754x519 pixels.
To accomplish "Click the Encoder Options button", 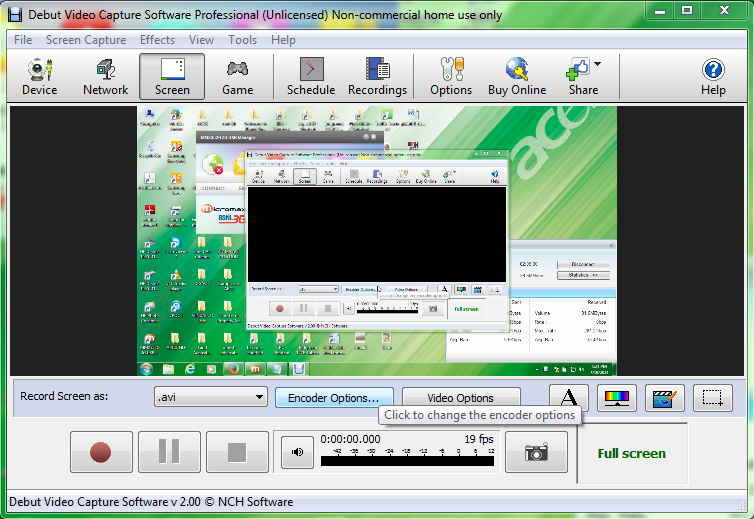I will click(334, 398).
